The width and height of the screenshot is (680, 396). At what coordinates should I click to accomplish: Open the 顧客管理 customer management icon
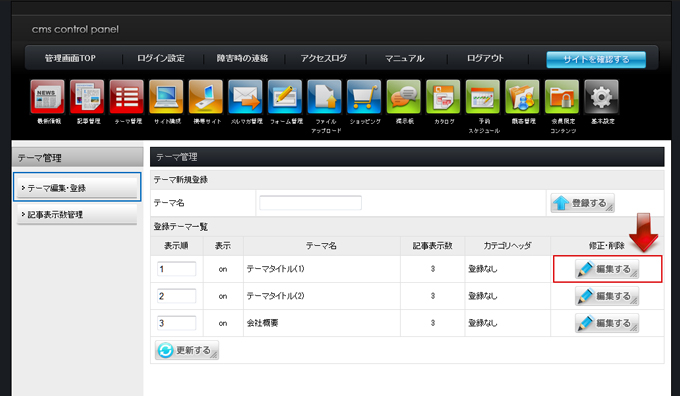523,97
